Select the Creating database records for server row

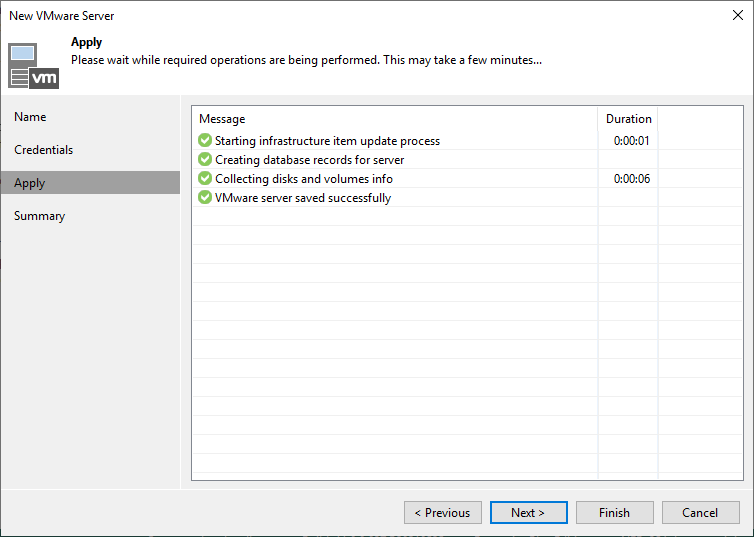[467, 159]
